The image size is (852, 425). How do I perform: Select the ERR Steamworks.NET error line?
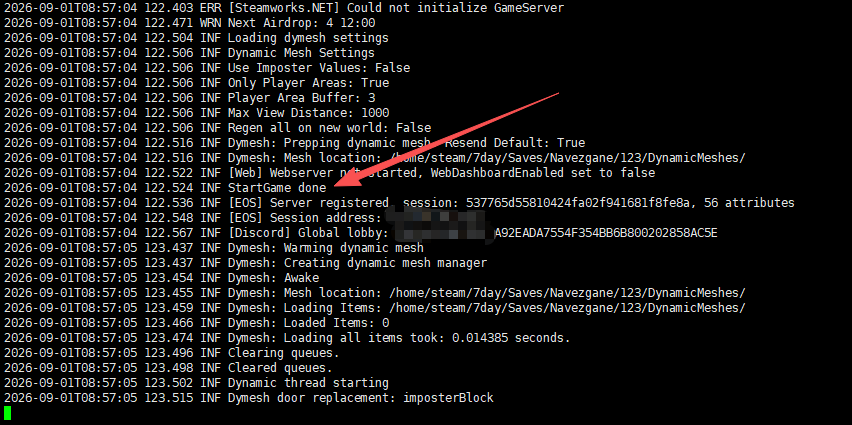(284, 8)
